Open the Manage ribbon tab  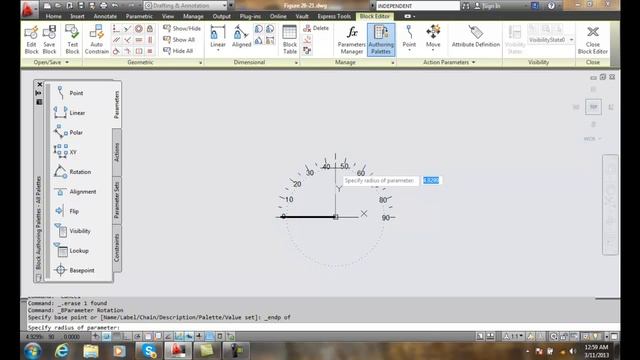click(x=193, y=16)
